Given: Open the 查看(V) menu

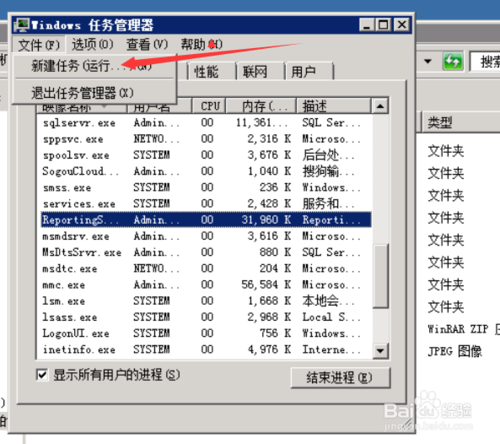Looking at the screenshot, I should pyautogui.click(x=147, y=45).
